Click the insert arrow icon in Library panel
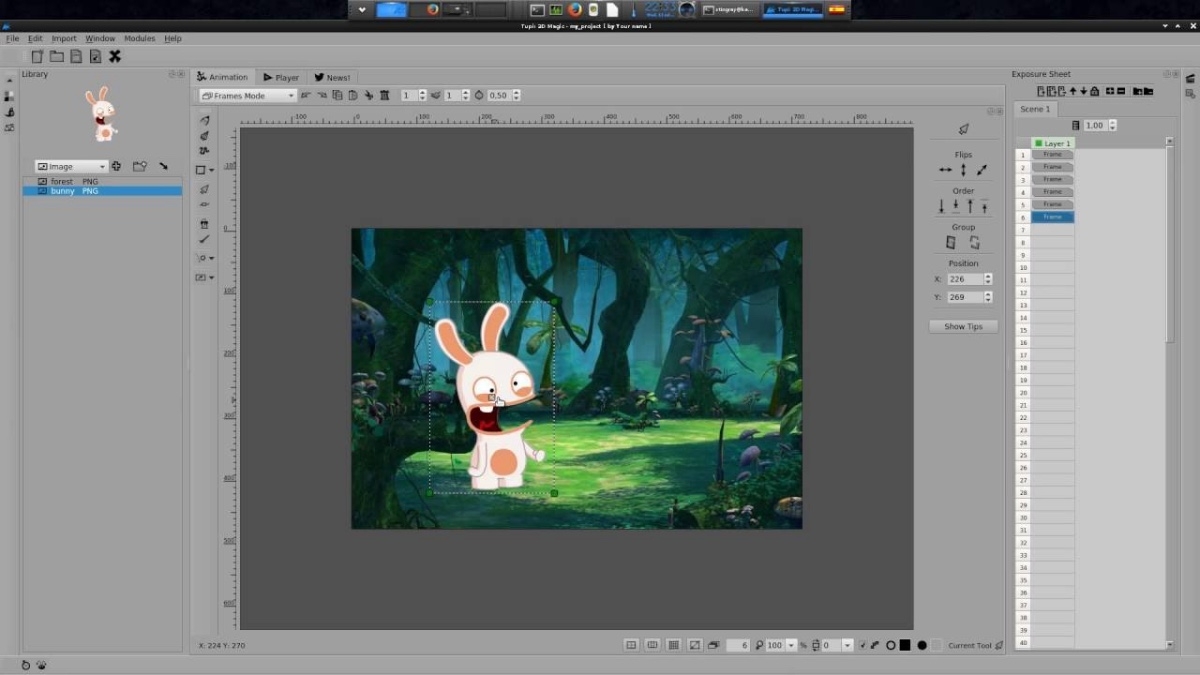This screenshot has height=675, width=1200. [163, 166]
